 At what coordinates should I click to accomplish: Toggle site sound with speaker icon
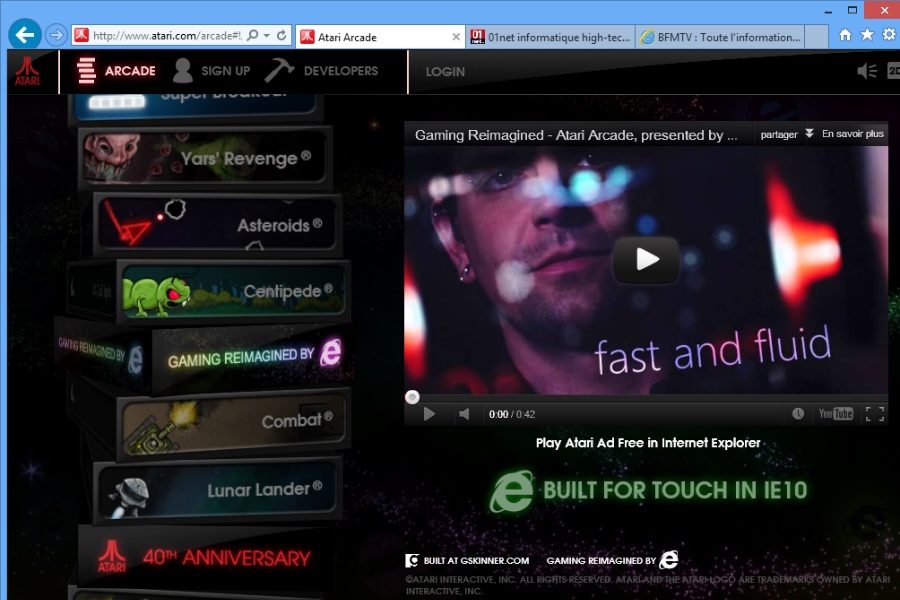(867, 71)
